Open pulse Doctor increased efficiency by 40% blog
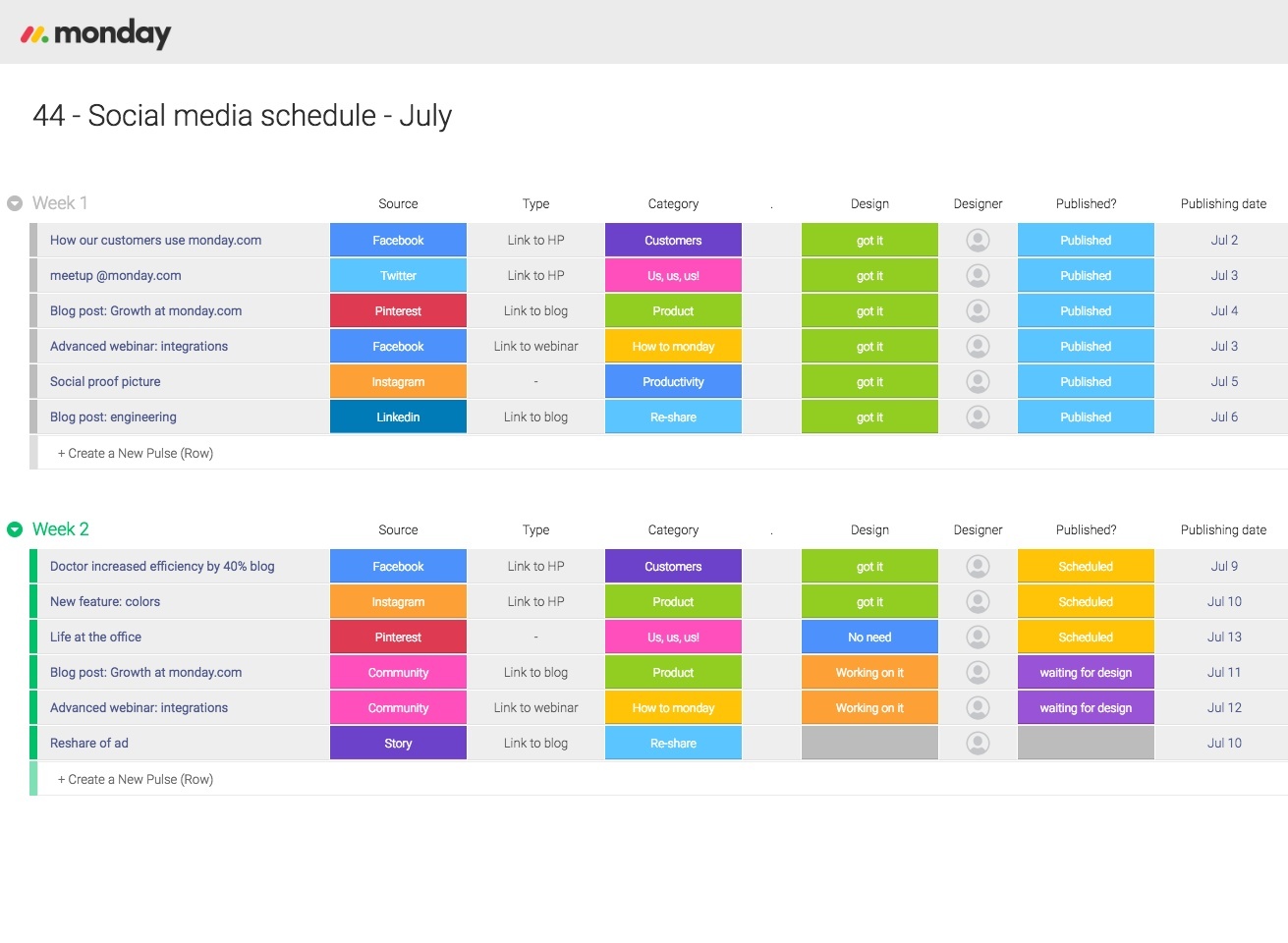Image resolution: width=1288 pixels, height=943 pixels. (x=162, y=567)
